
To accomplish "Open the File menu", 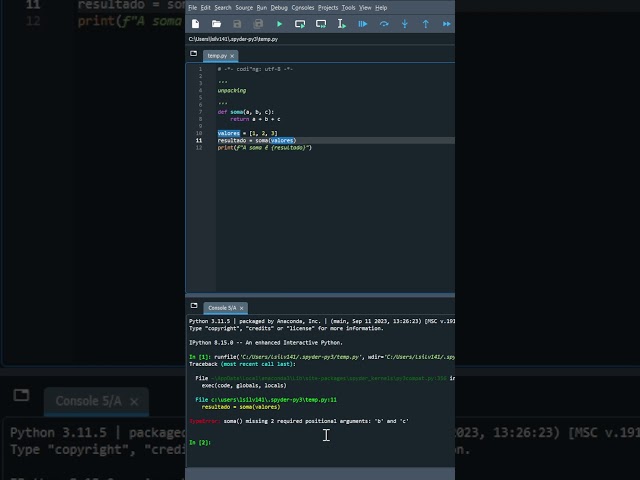I will [x=193, y=8].
